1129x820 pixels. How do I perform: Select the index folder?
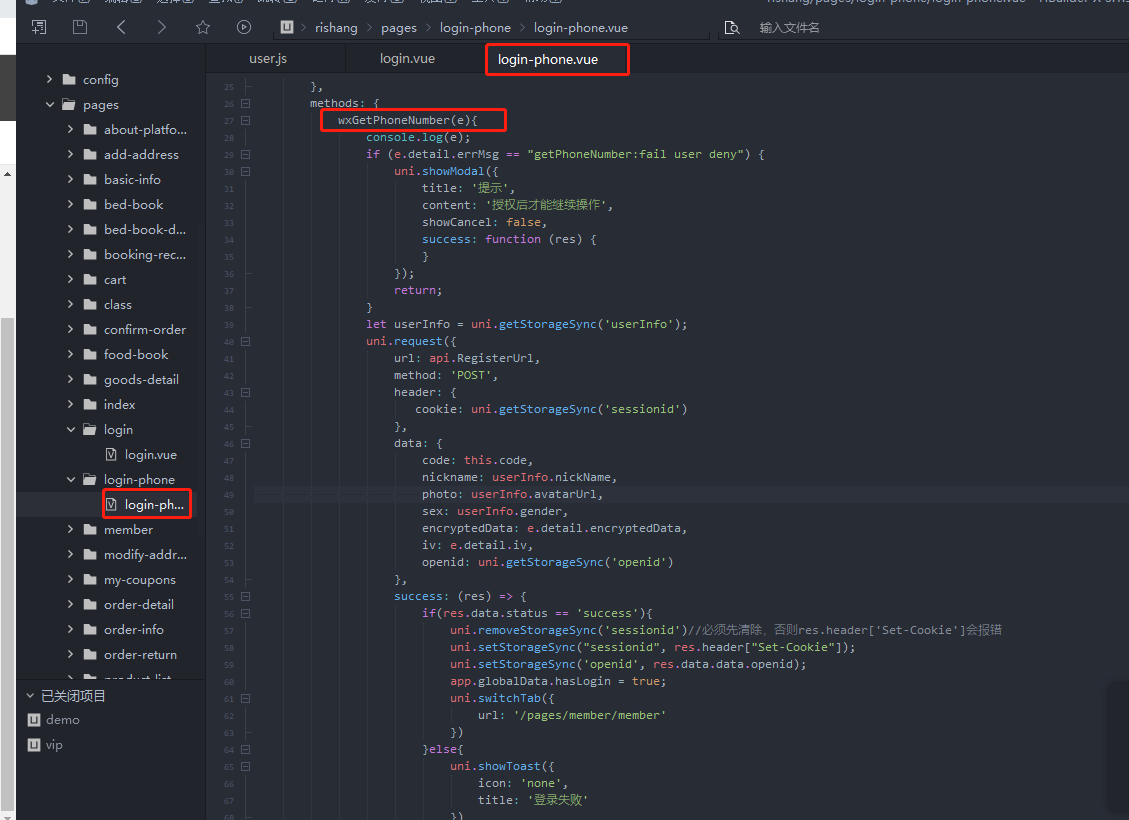(x=120, y=405)
